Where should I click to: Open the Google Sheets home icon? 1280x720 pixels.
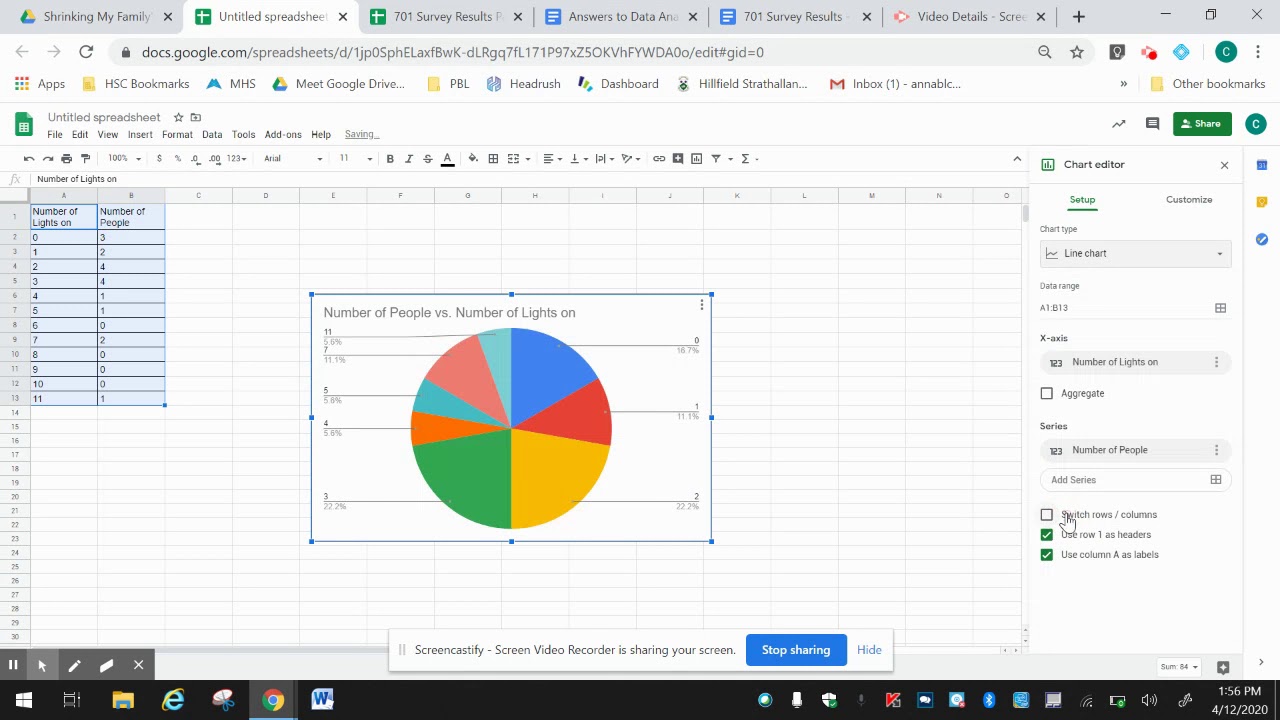click(24, 124)
